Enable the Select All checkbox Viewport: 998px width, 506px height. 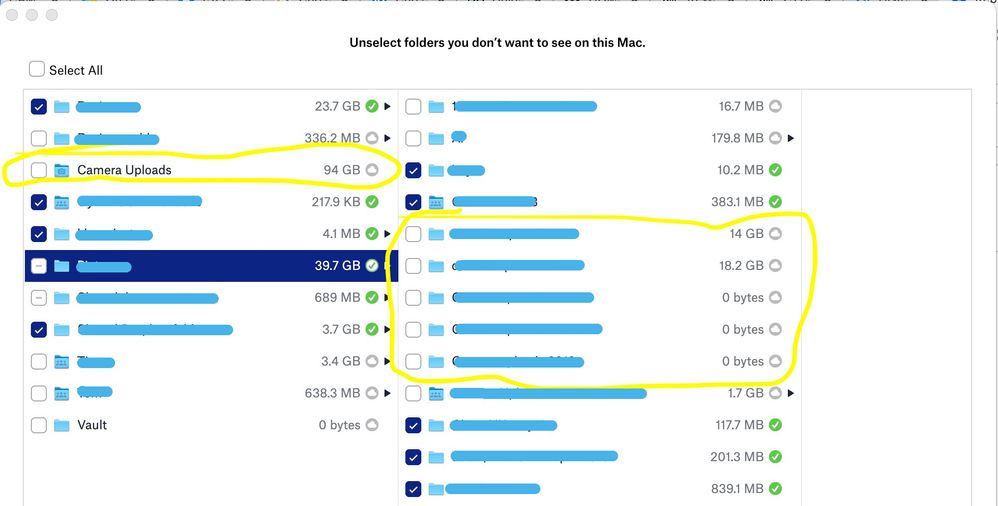coord(37,69)
